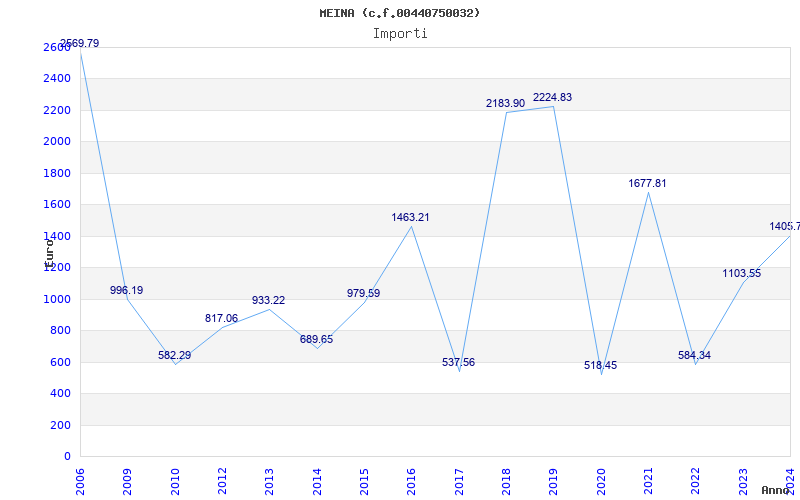Click the data label 996.19
800x500 pixels.
click(x=127, y=290)
